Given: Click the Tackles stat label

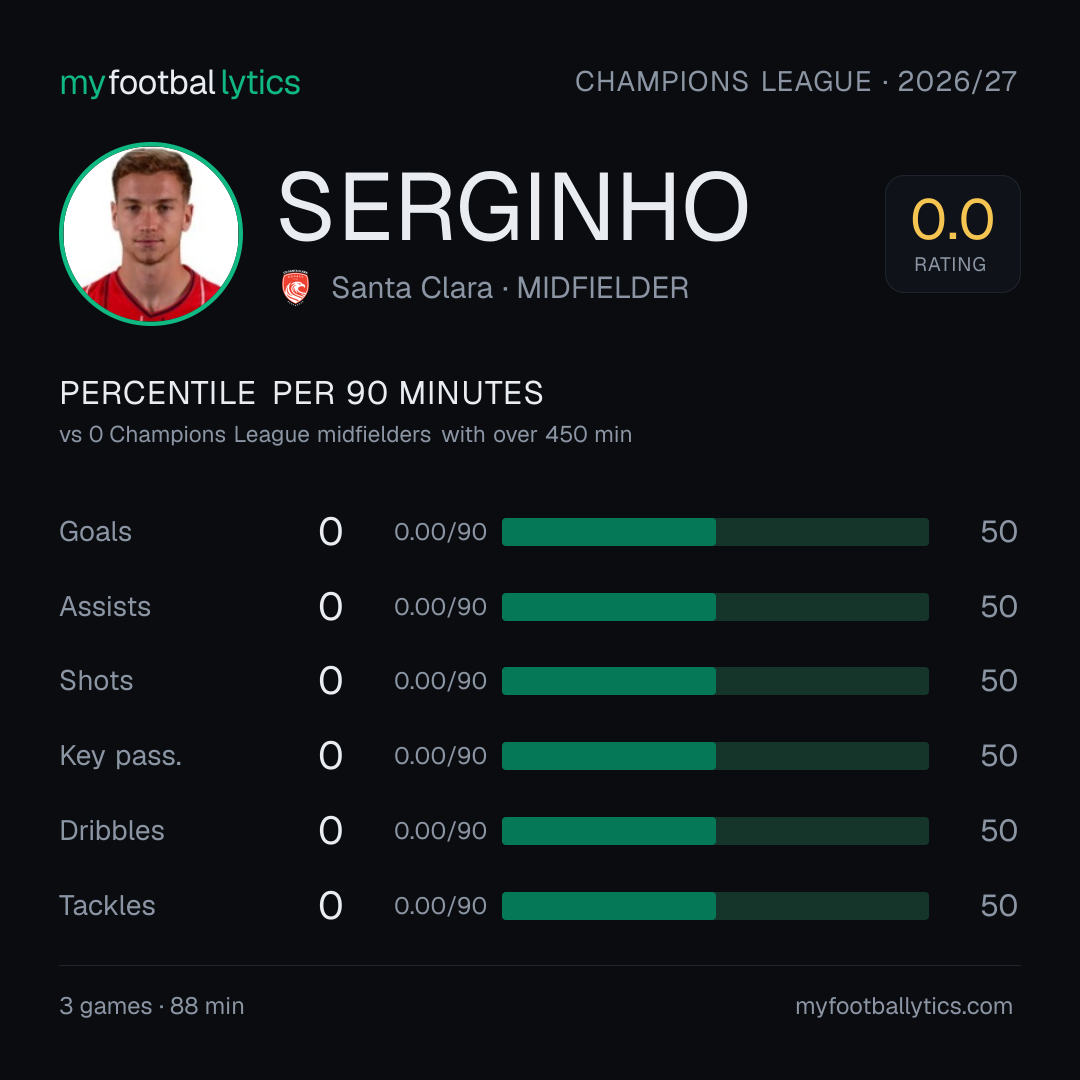Looking at the screenshot, I should click(107, 906).
